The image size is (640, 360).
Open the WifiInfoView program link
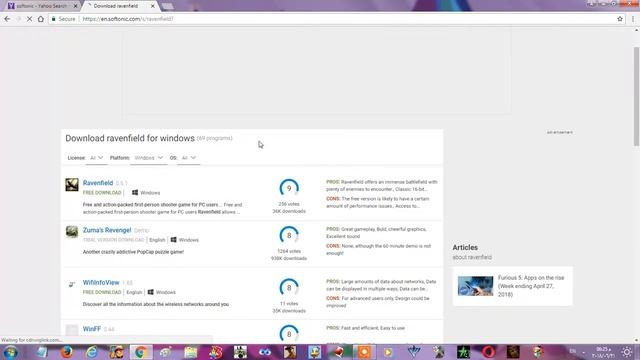(101, 282)
